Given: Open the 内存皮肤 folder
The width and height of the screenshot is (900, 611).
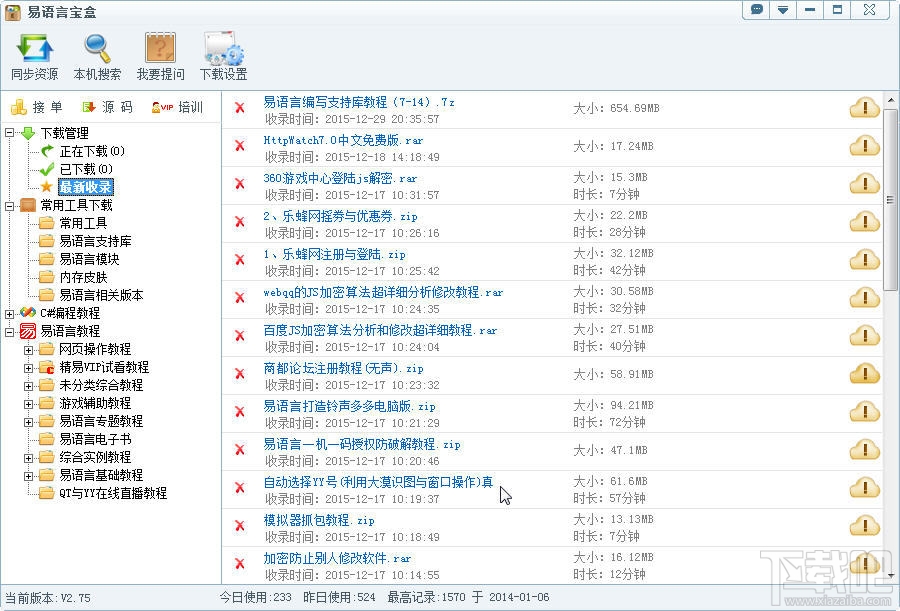Looking at the screenshot, I should pyautogui.click(x=83, y=277).
